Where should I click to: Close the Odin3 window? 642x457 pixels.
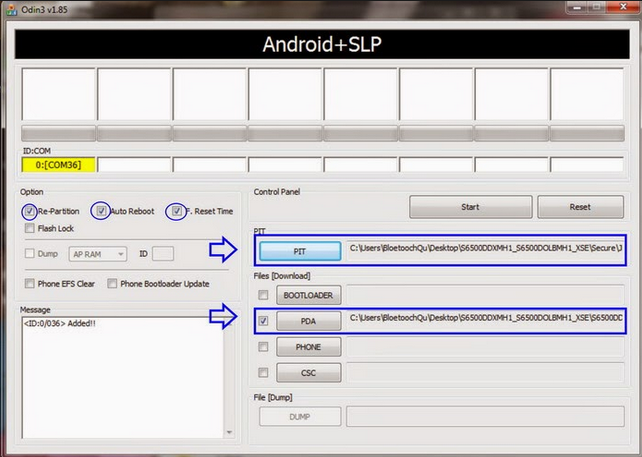[623, 7]
